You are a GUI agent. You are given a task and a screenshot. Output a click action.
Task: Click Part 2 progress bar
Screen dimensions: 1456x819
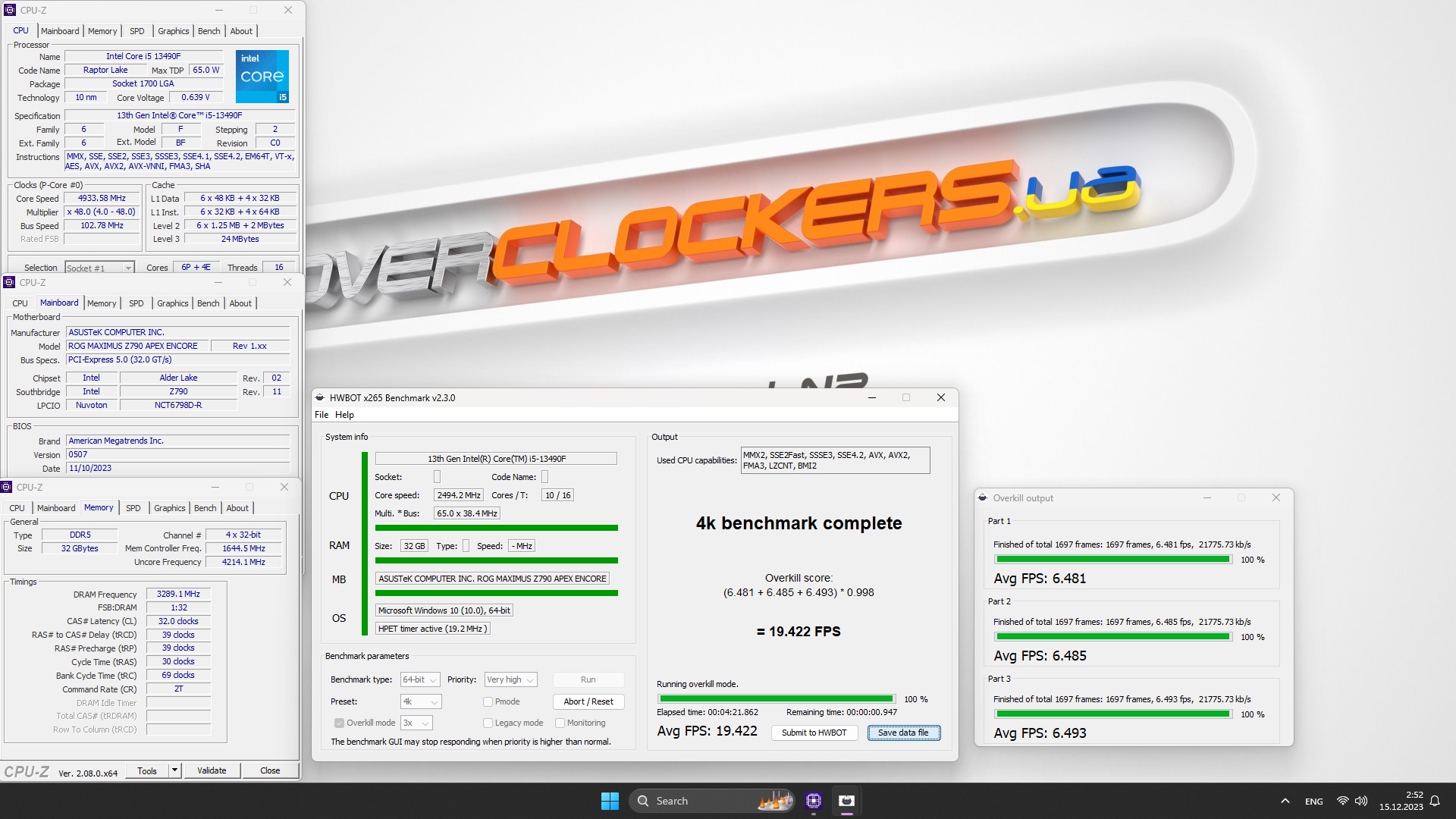click(x=1112, y=637)
